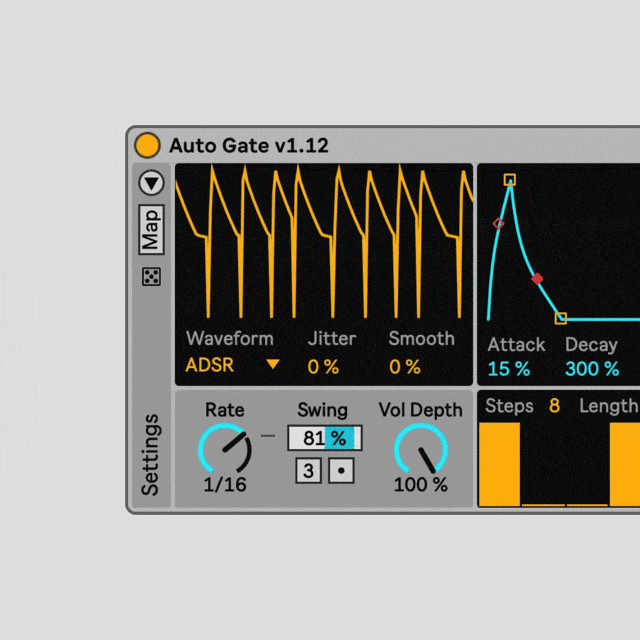Click the Swing 81 % slider
640x640 pixels.
(x=324, y=438)
